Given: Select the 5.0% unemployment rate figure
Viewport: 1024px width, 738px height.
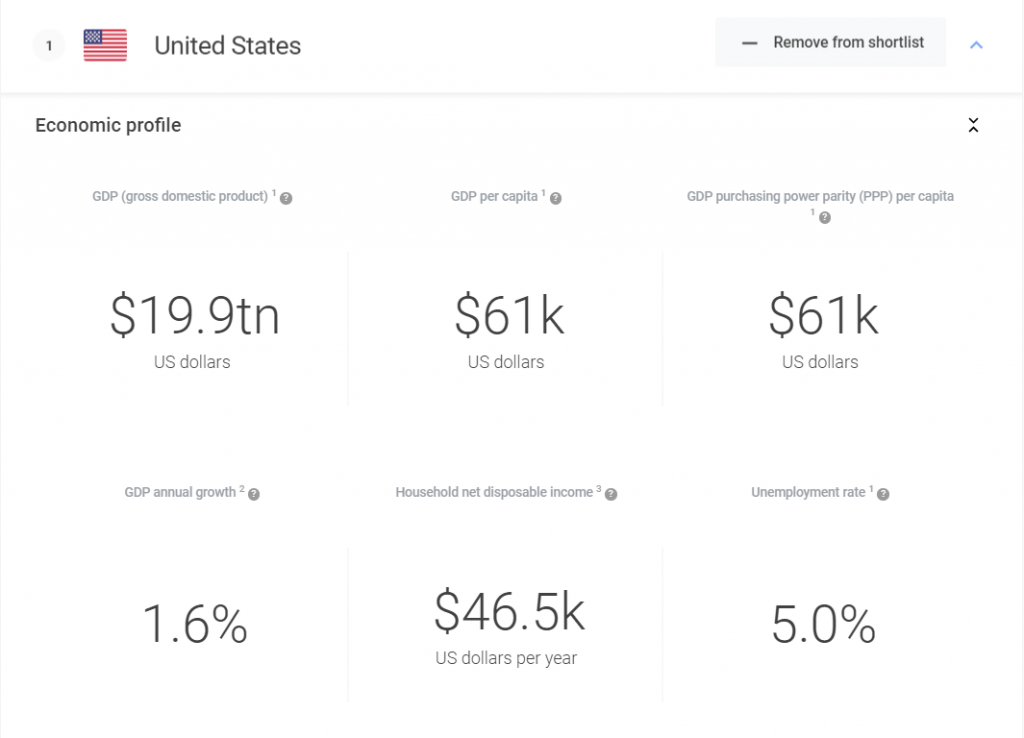Looking at the screenshot, I should (823, 625).
